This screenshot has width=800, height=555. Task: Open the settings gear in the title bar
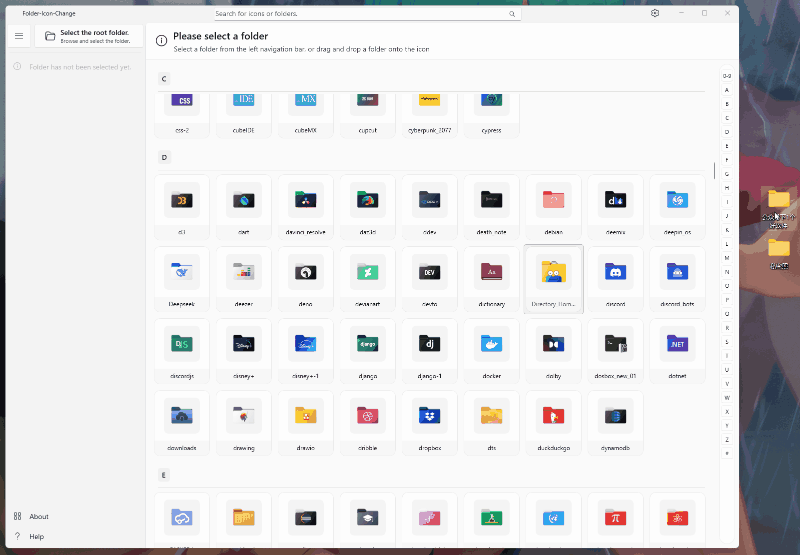coord(655,13)
